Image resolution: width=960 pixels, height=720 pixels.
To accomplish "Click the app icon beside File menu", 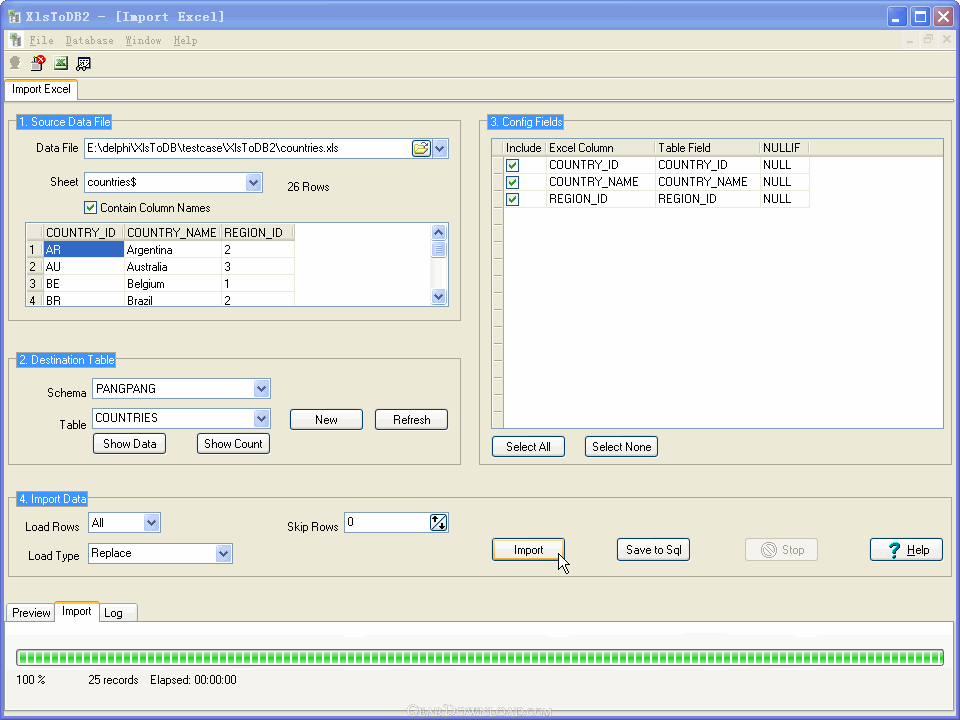I will (16, 40).
